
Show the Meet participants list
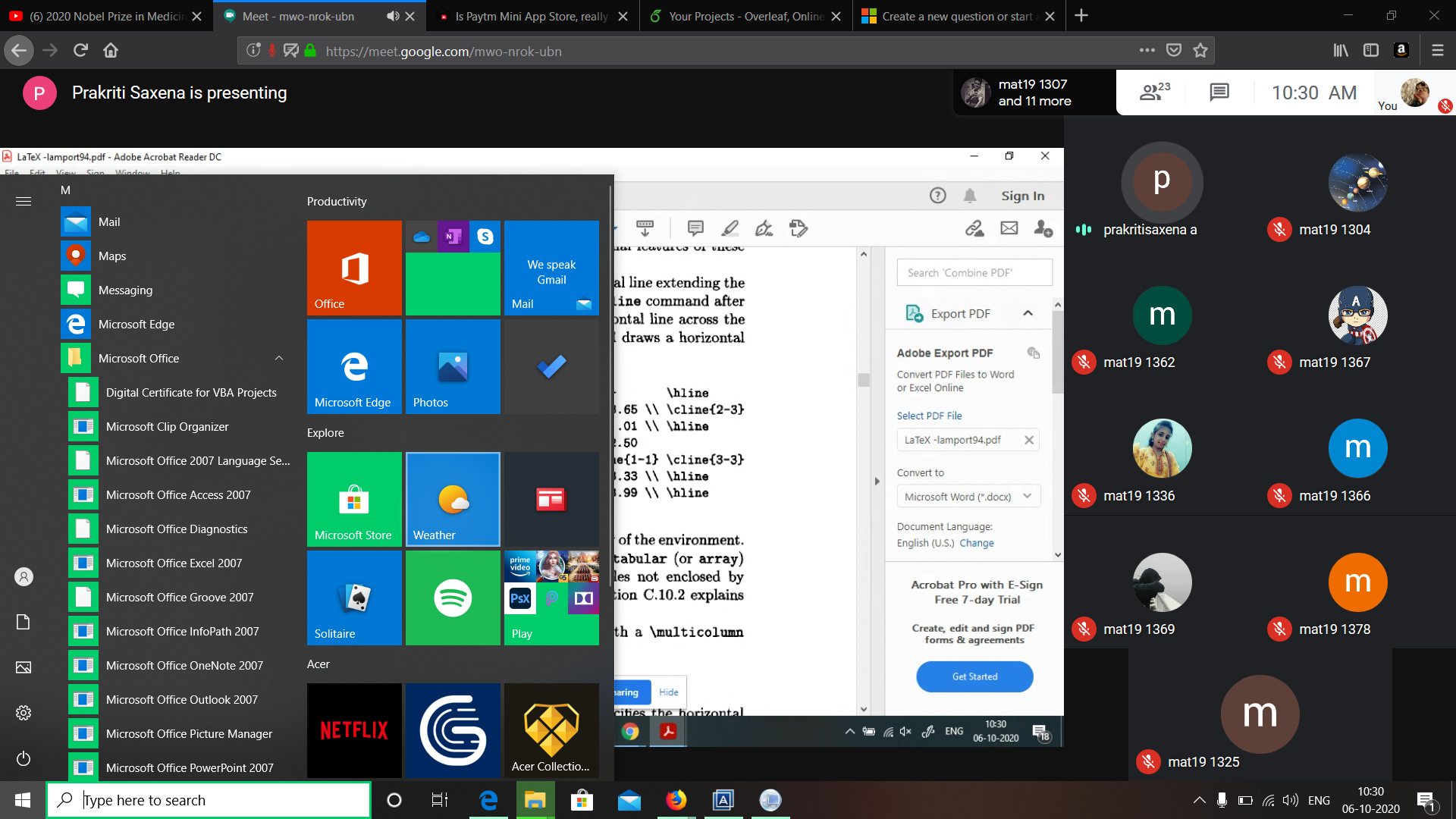[1155, 93]
